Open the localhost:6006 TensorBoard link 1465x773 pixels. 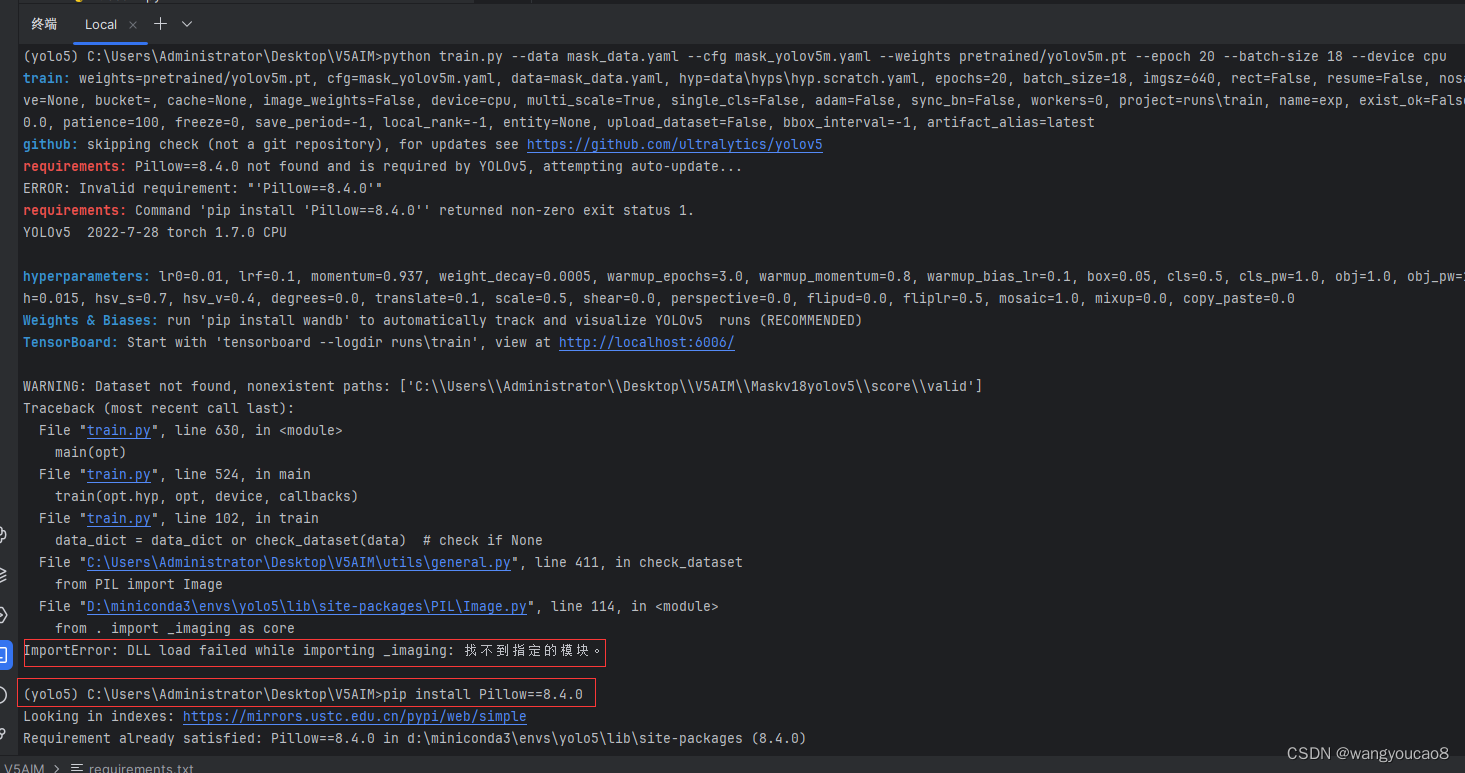[x=645, y=342]
